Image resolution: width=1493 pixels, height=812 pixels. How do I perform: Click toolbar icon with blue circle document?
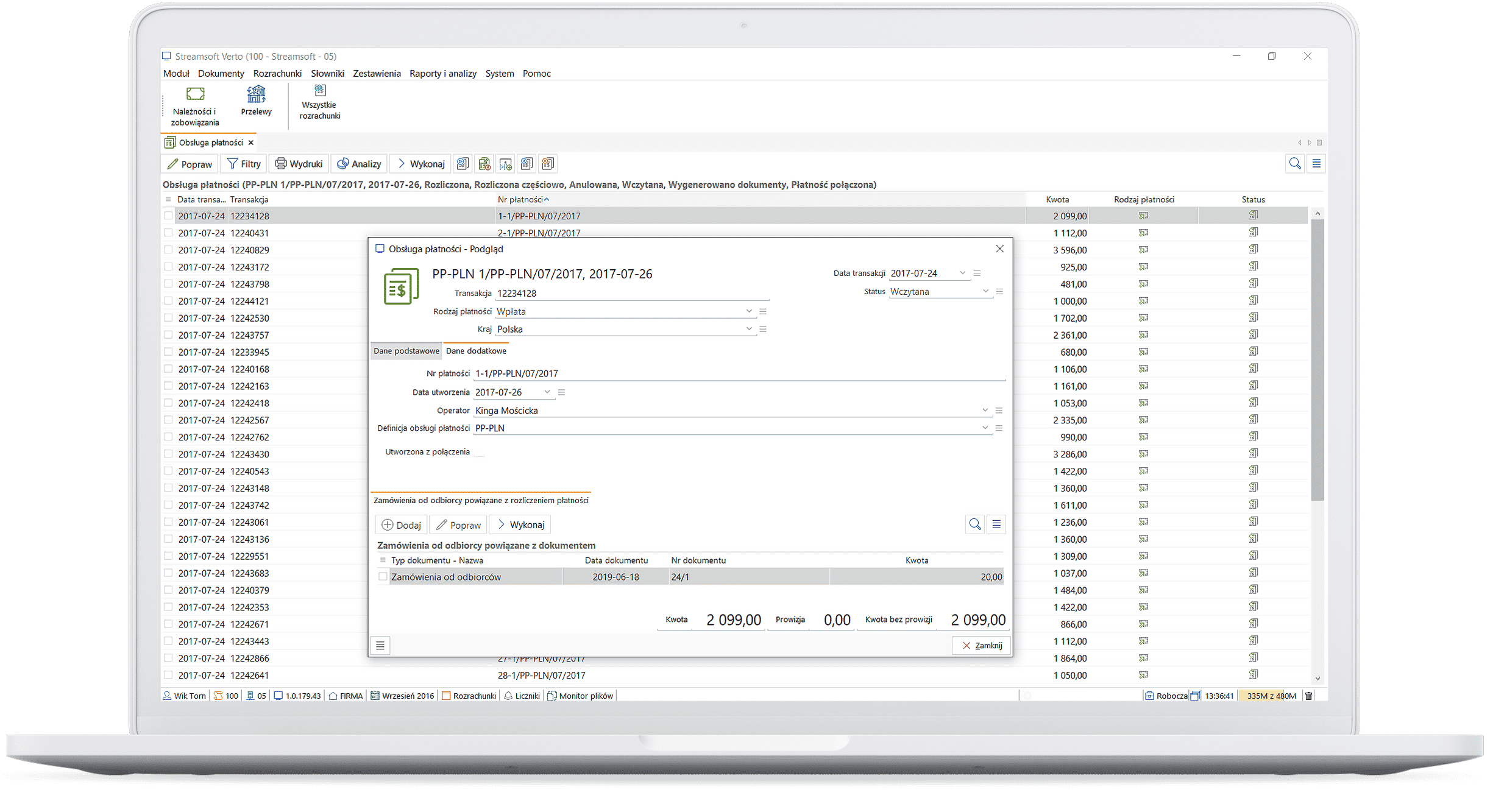pyautogui.click(x=463, y=164)
